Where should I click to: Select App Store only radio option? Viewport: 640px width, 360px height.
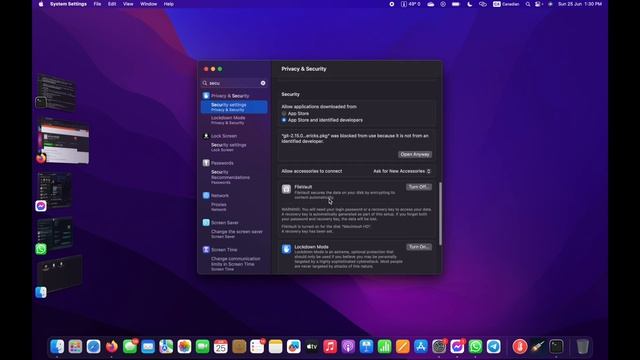(284, 113)
